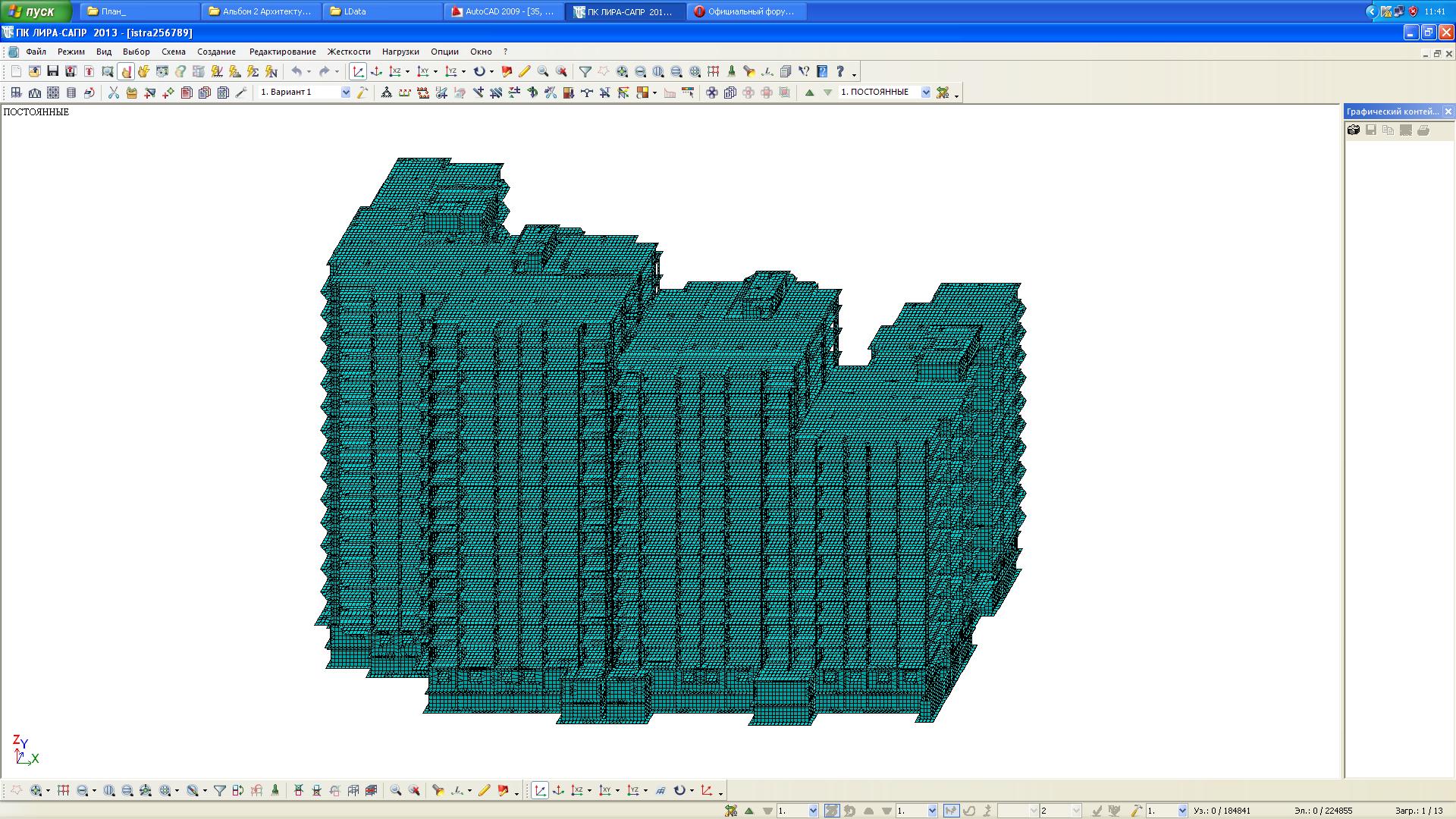Click the undo arrow icon
The width and height of the screenshot is (1456, 819).
(297, 71)
